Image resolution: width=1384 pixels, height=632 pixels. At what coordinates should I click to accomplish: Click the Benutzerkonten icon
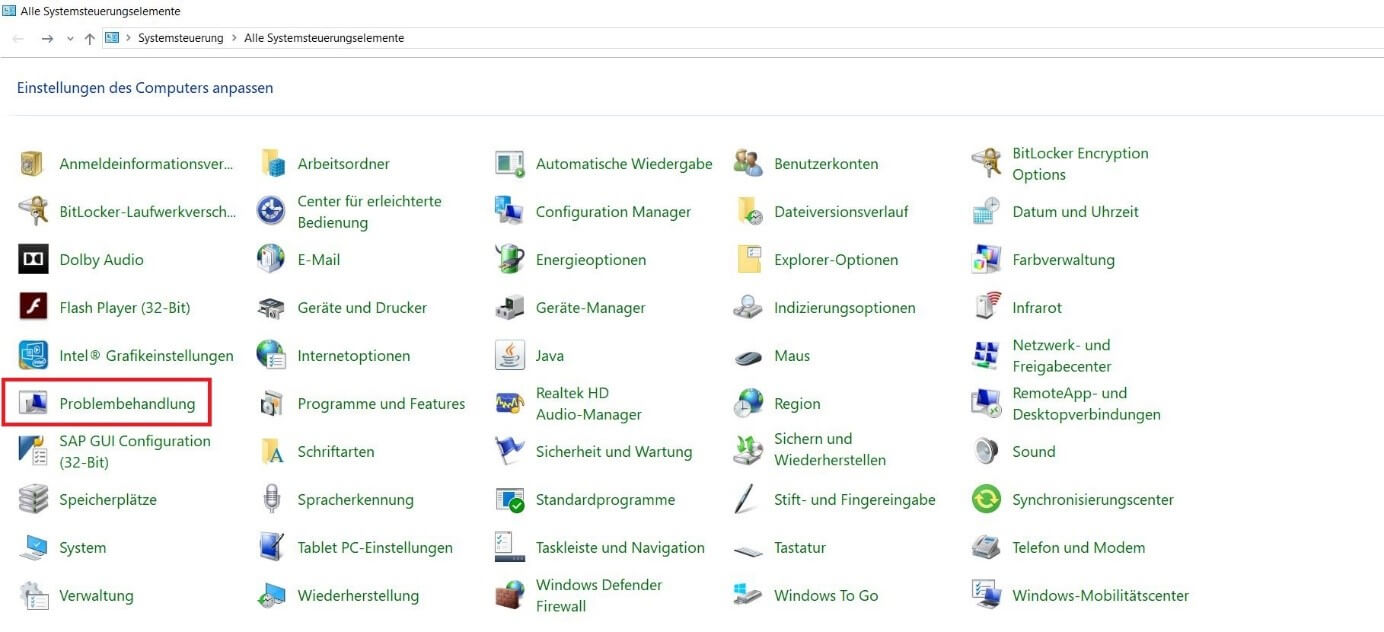[x=748, y=163]
